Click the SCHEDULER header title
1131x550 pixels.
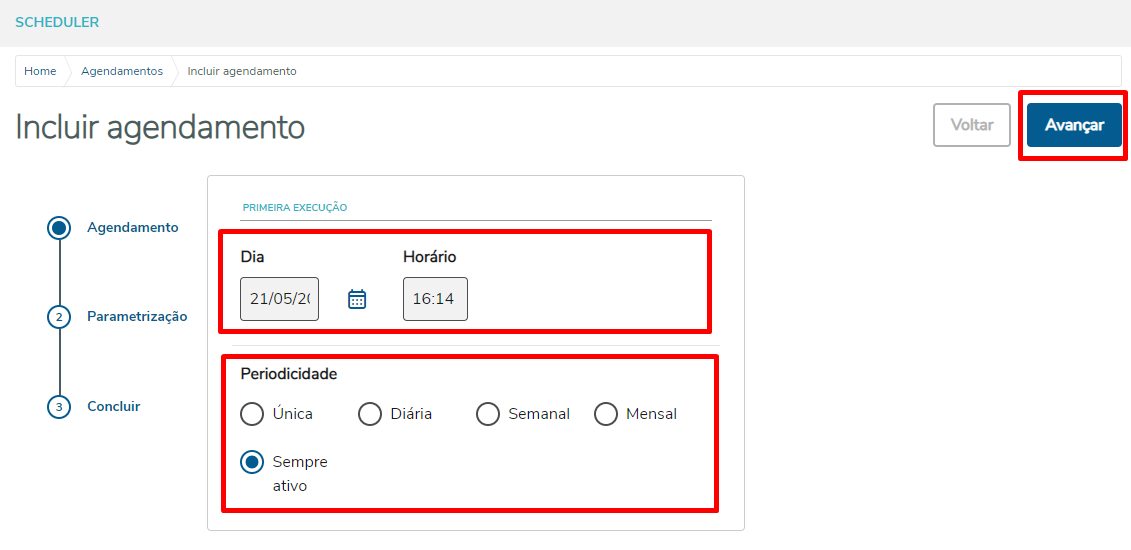pyautogui.click(x=57, y=22)
